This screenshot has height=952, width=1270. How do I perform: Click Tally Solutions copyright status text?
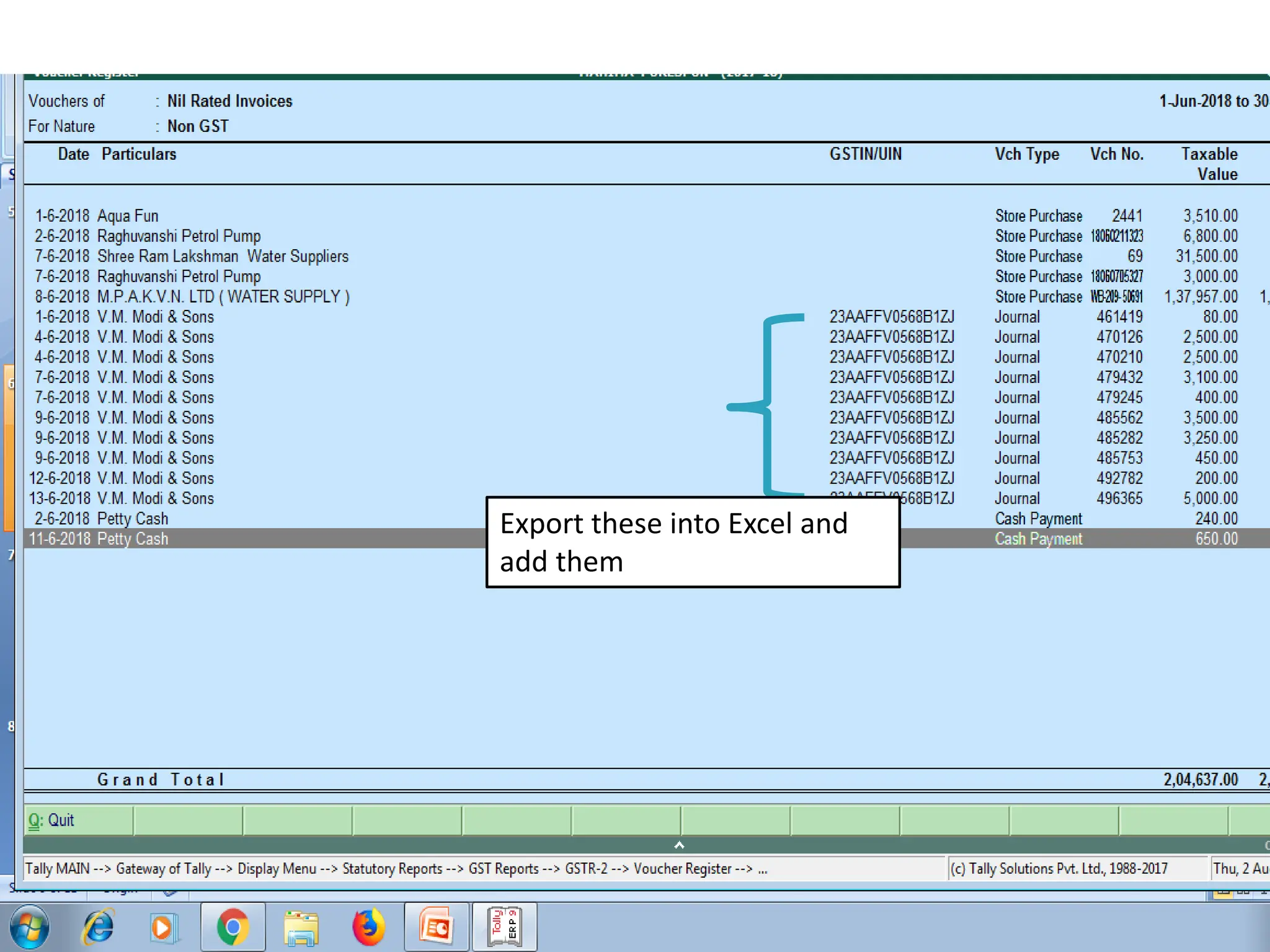pyautogui.click(x=1059, y=869)
